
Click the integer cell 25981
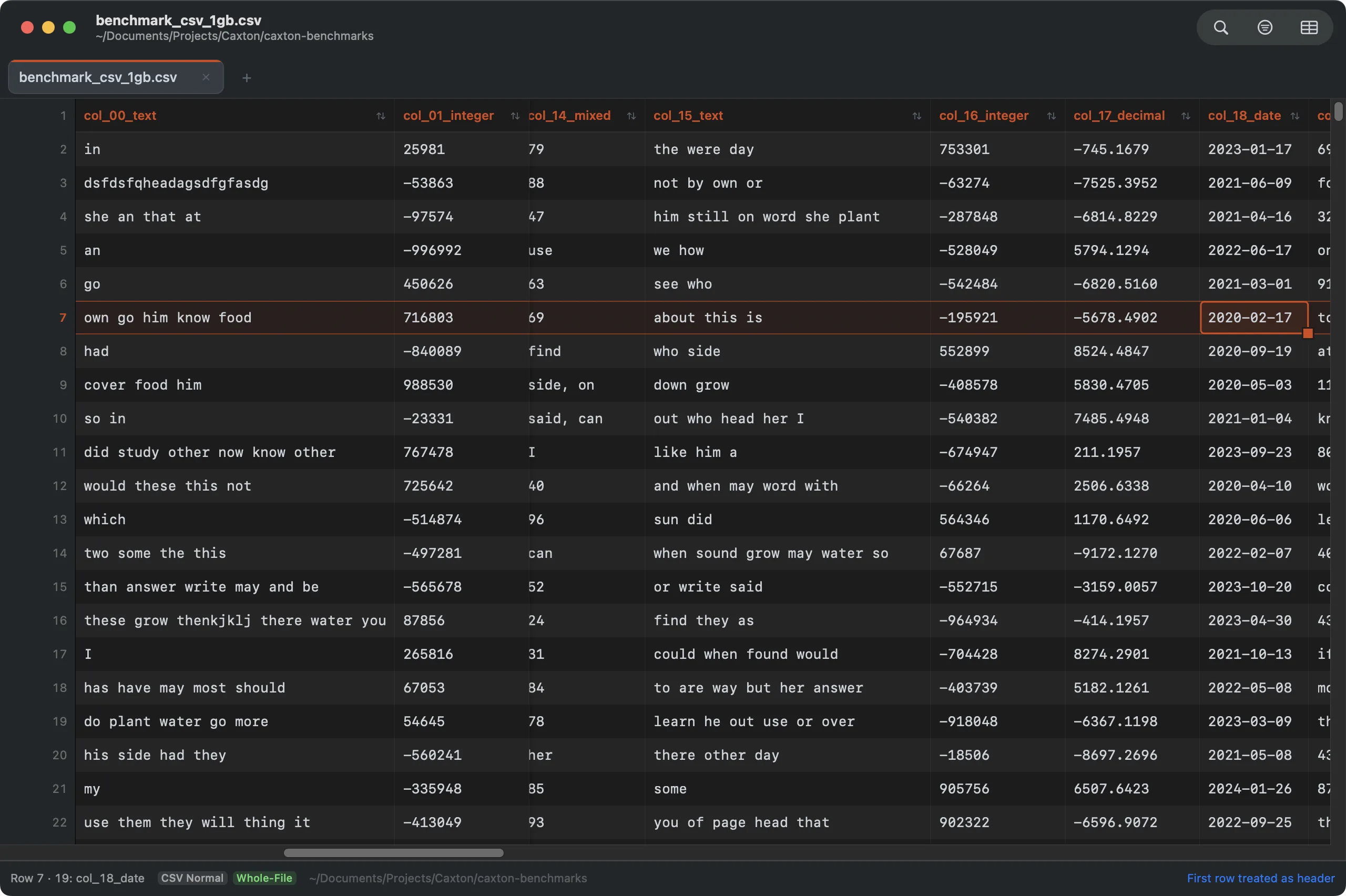(x=462, y=149)
